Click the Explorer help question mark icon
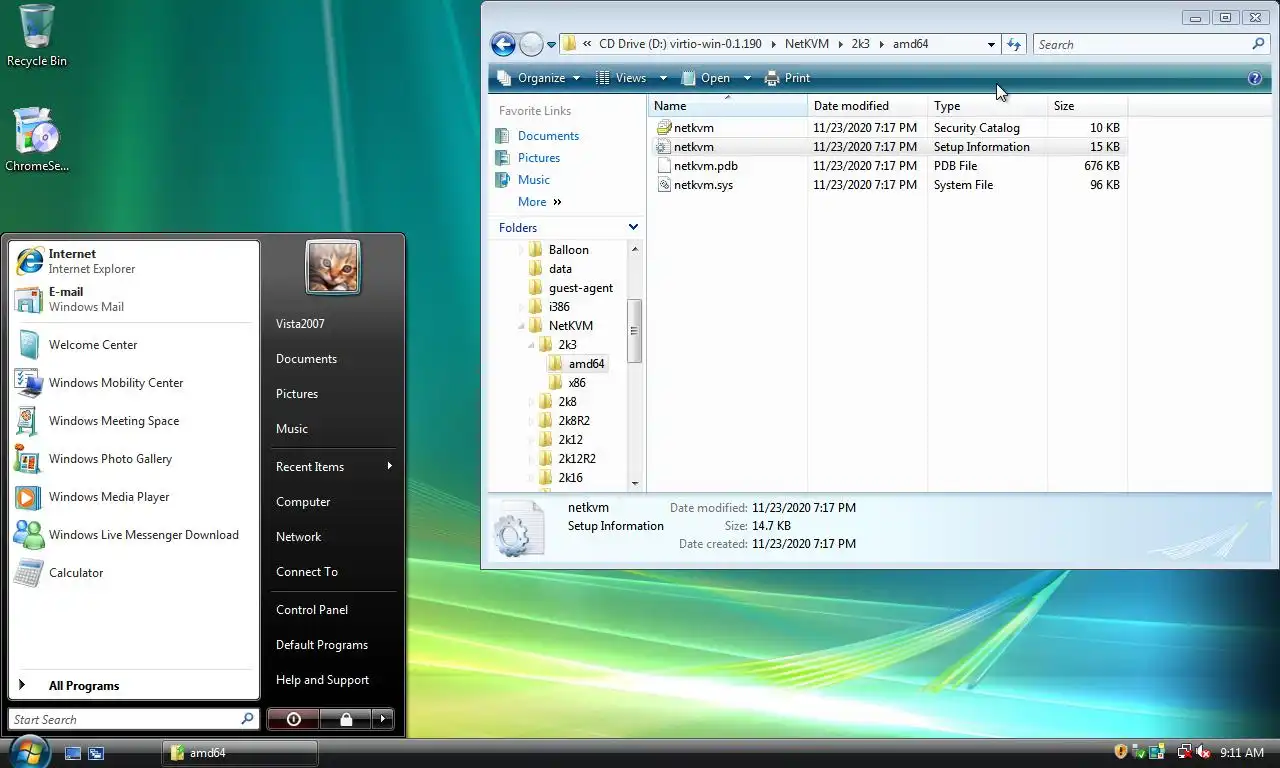This screenshot has height=768, width=1280. pyautogui.click(x=1255, y=78)
